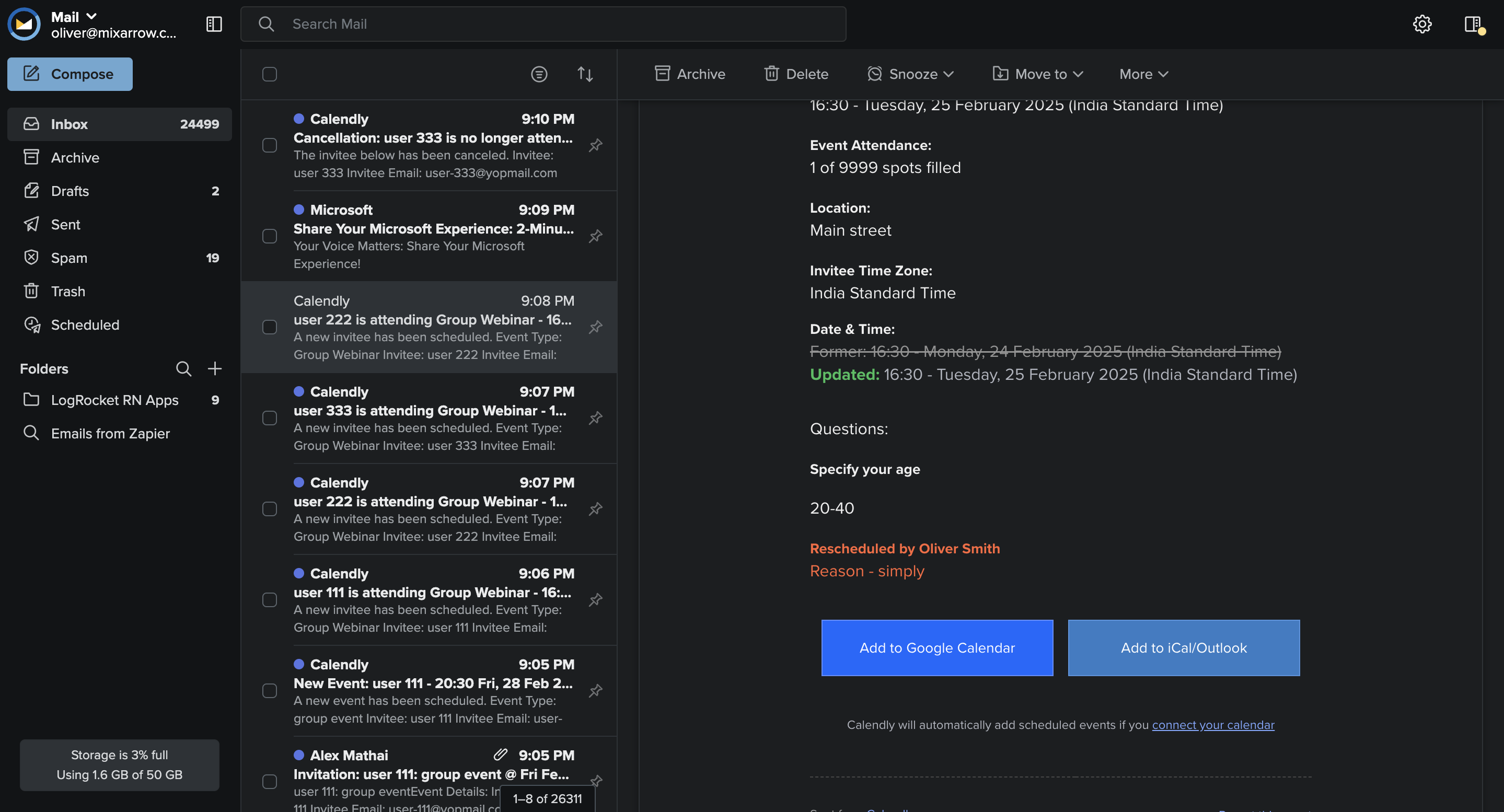
Task: Pin the New Event user 111 email
Action: (x=596, y=691)
